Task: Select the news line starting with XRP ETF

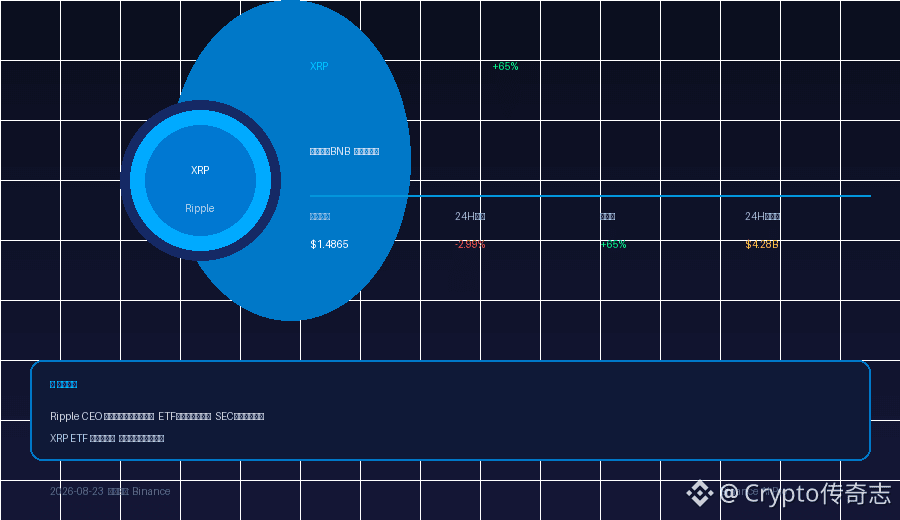Action: click(x=107, y=438)
